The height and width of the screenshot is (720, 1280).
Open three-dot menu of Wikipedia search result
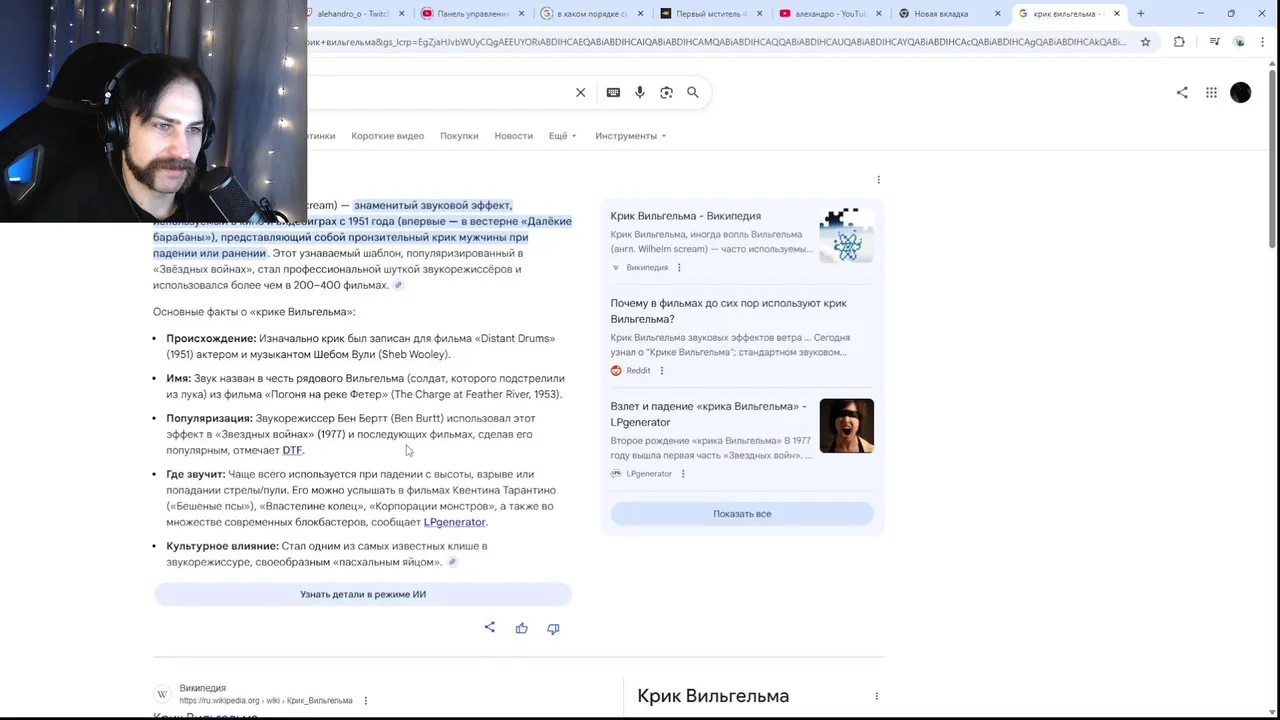coord(365,700)
